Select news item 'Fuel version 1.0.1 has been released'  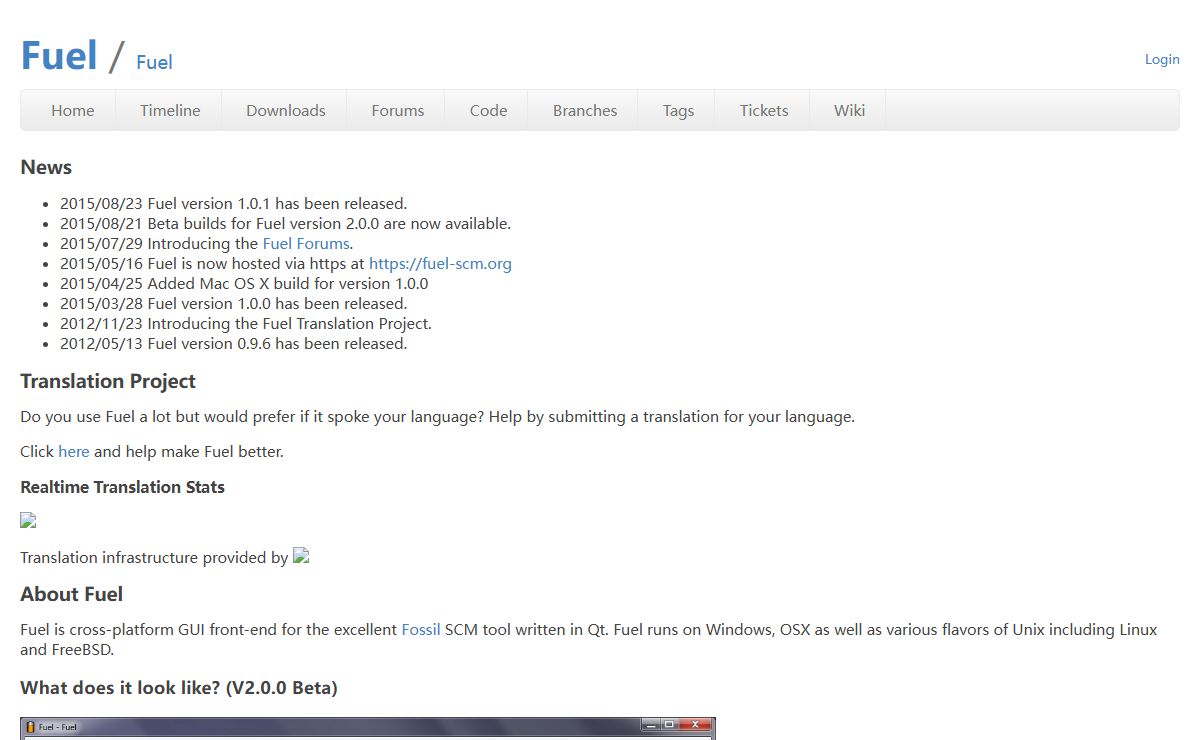pos(233,204)
